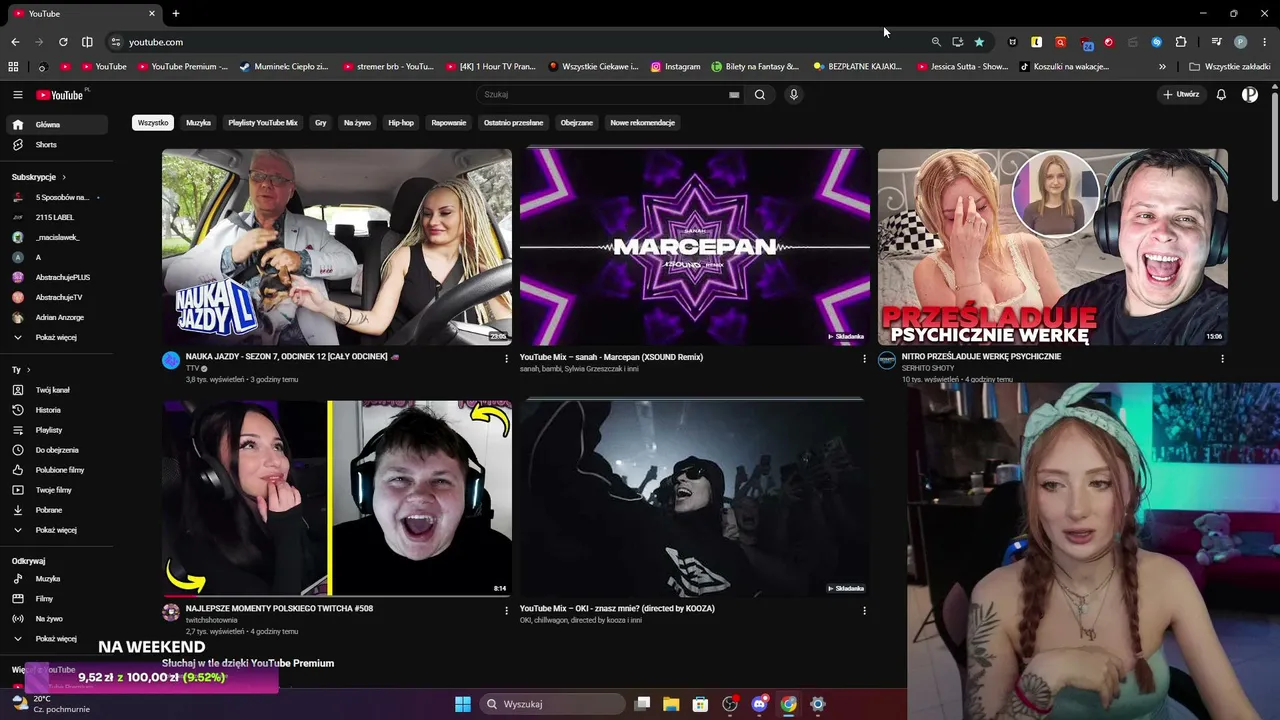Explore Na żywo in Odkrywaj section
This screenshot has width=1280, height=720.
[55, 619]
